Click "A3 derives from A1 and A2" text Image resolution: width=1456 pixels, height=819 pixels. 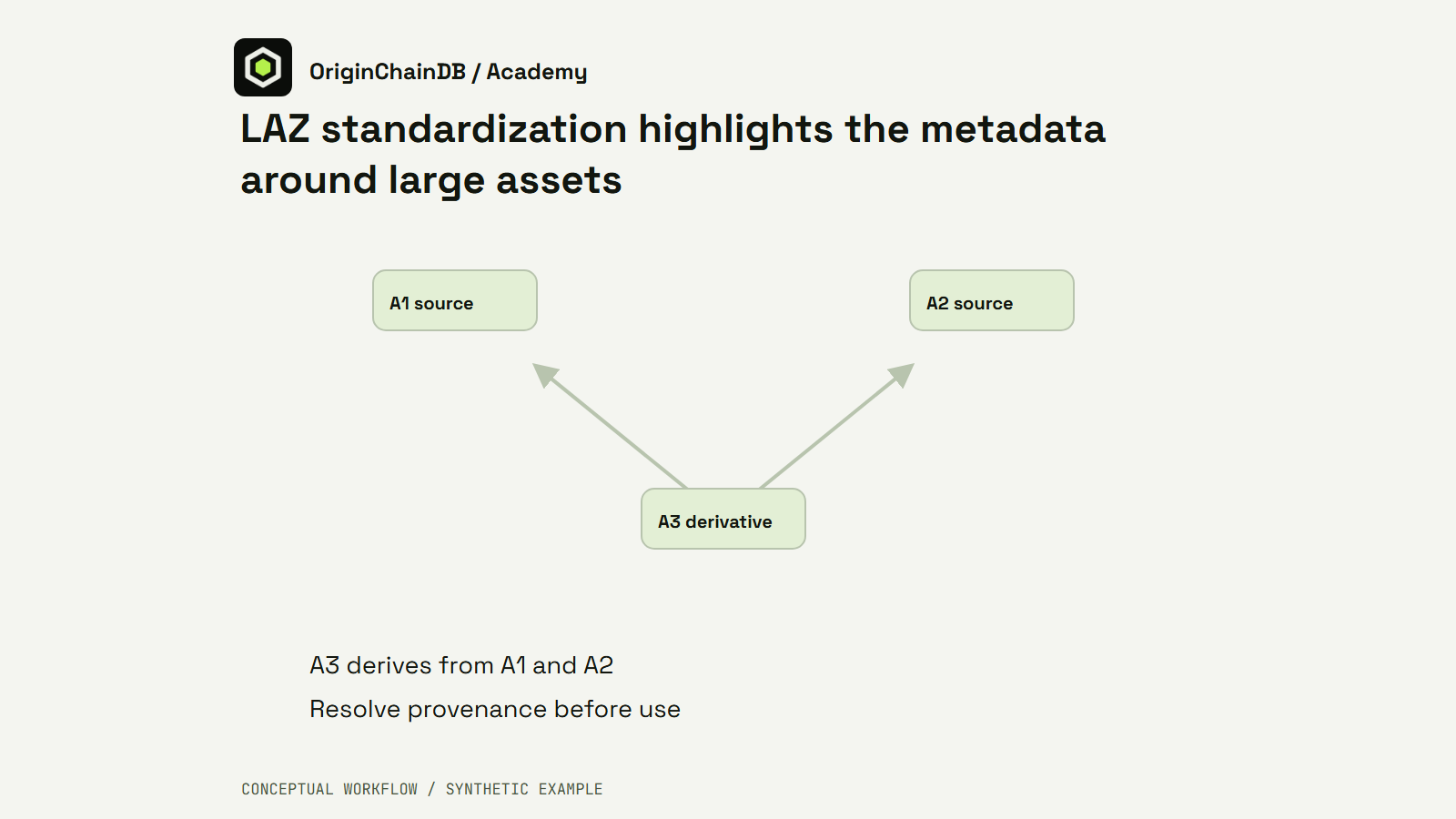point(461,665)
